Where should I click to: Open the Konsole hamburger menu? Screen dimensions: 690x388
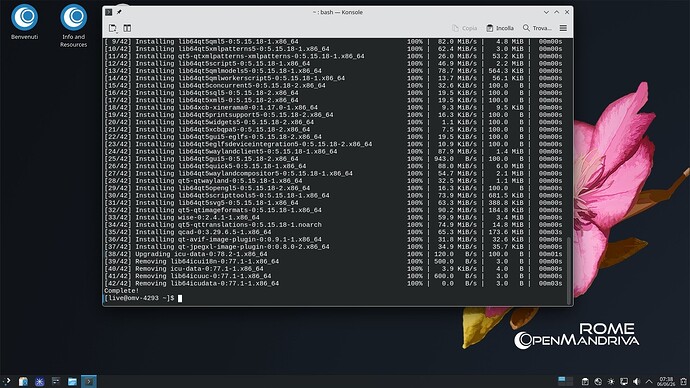(563, 28)
